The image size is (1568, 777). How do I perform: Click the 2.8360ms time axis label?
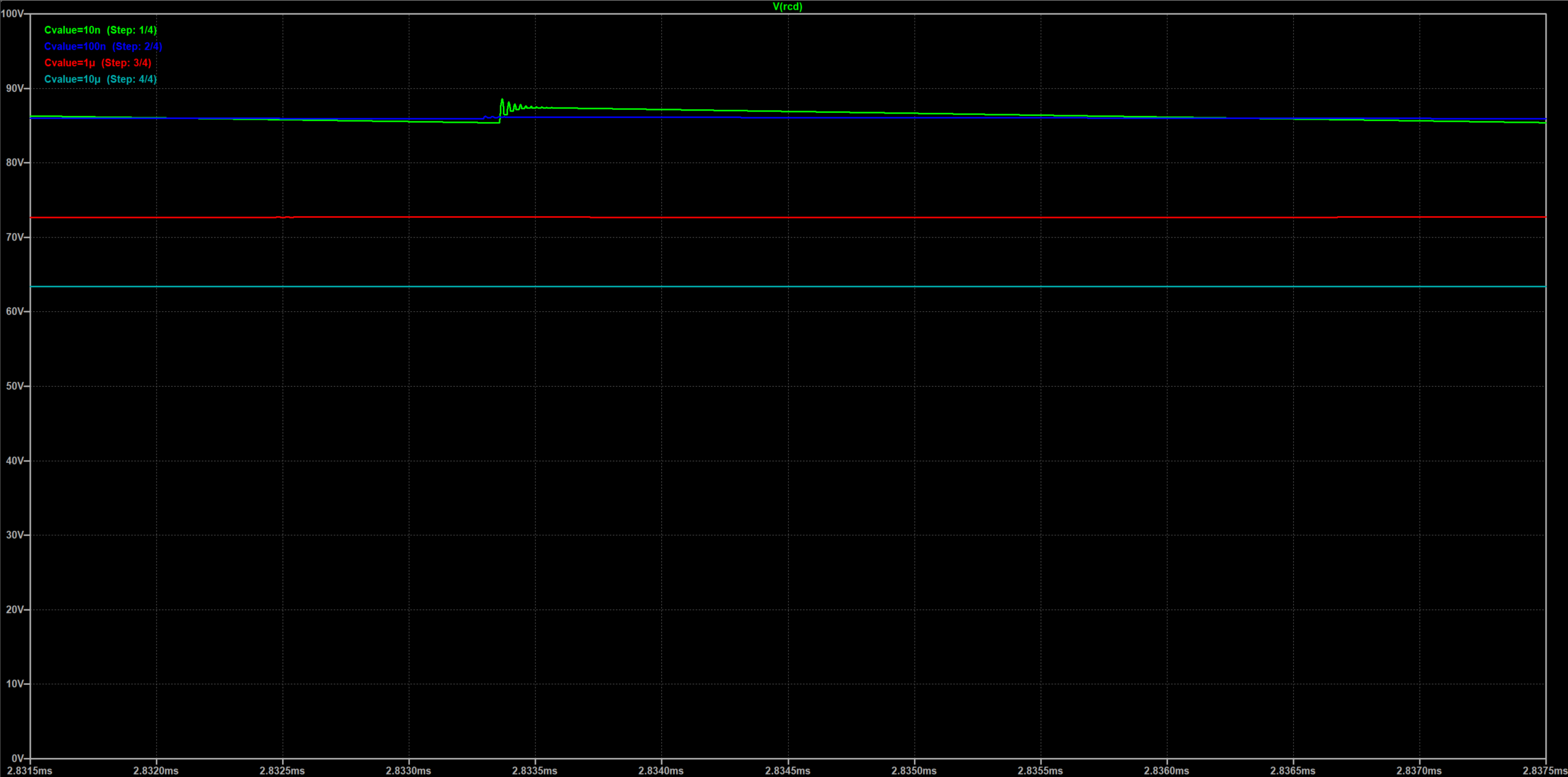click(1166, 770)
